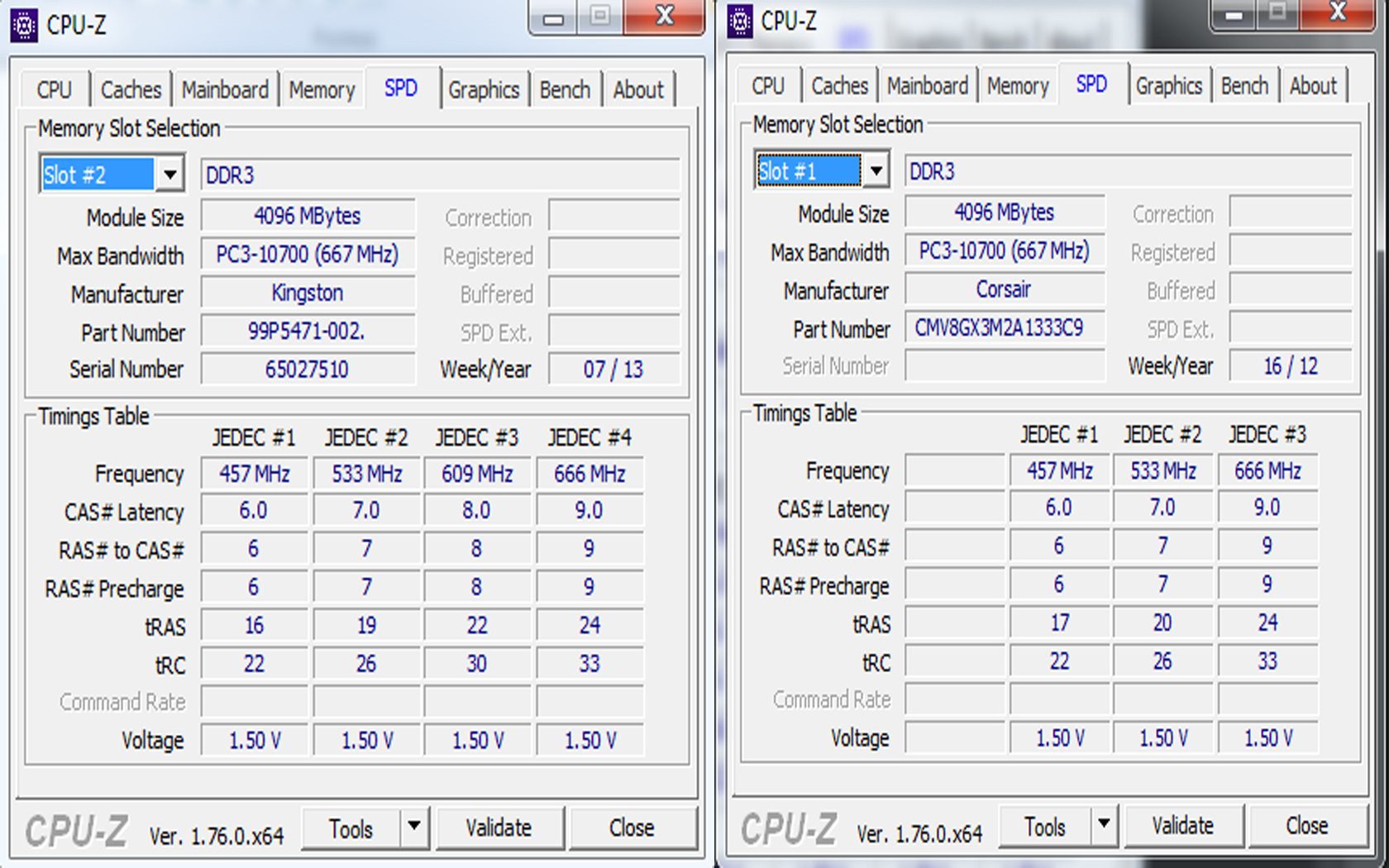Minimize the right CPU-Z window

(x=1234, y=15)
